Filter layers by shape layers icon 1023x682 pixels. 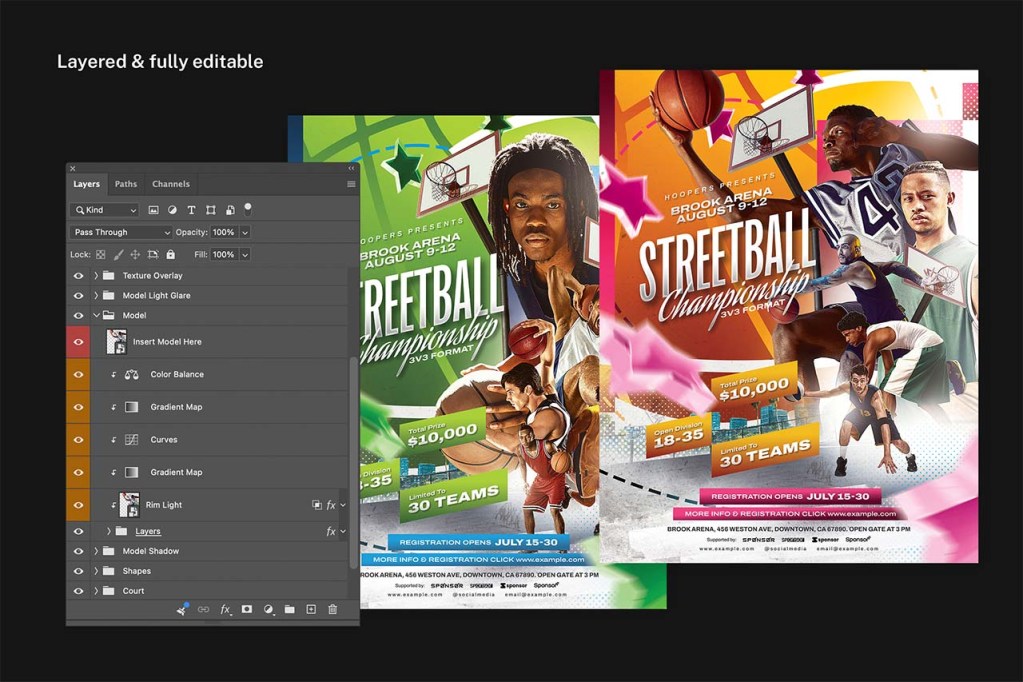pyautogui.click(x=211, y=210)
